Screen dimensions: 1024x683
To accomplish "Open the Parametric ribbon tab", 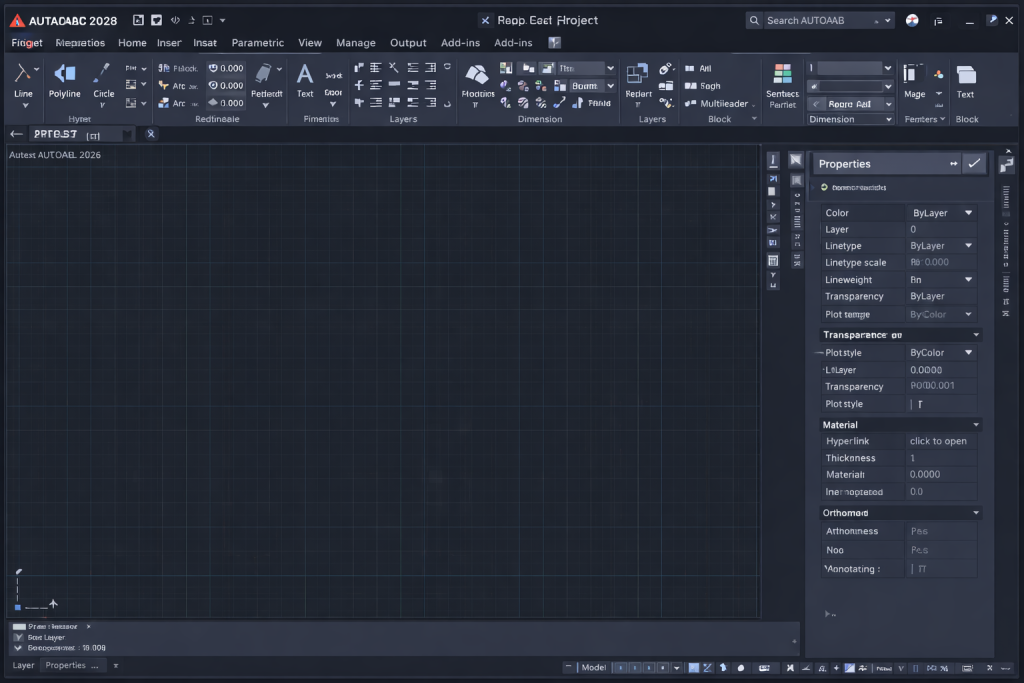I will click(x=257, y=43).
